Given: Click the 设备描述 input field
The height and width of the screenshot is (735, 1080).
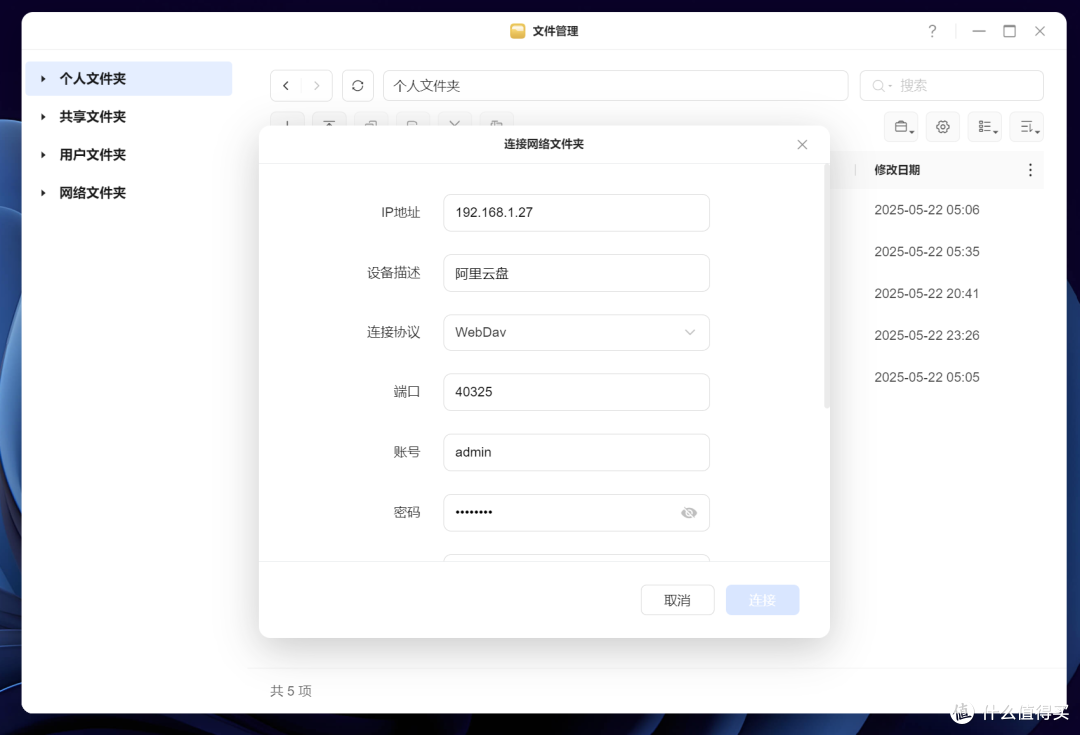Looking at the screenshot, I should coord(577,273).
